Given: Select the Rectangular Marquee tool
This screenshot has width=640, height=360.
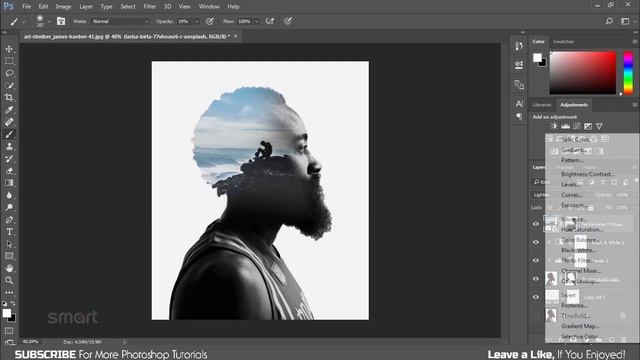Looking at the screenshot, I should pos(9,61).
